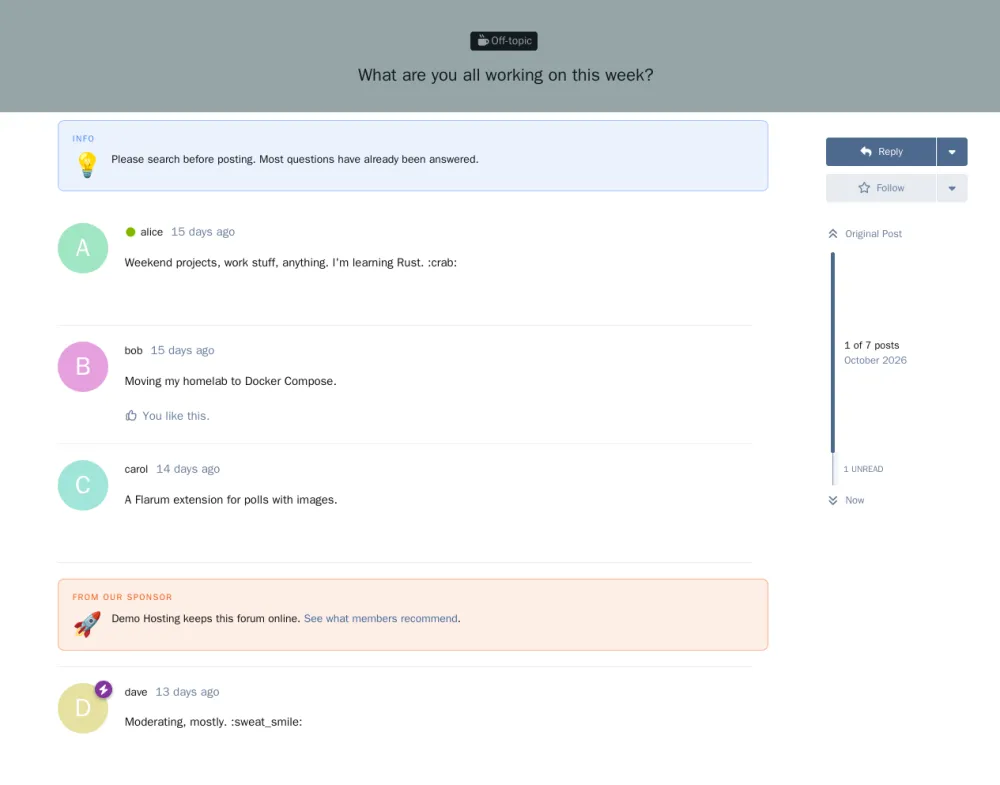Click the thumbs-up icon on bob's post
Viewport: 1000px width, 785px height.
tap(131, 416)
